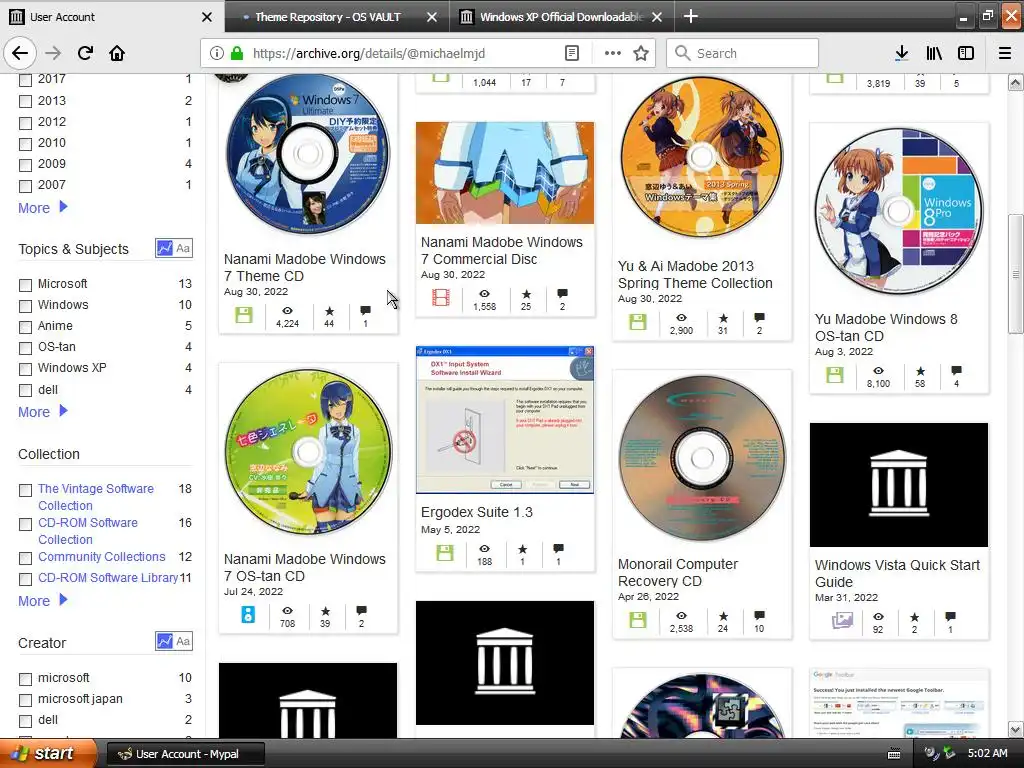Screen dimensions: 1024x768
Task: Enable the Anime topic filter
Action: click(x=25, y=327)
